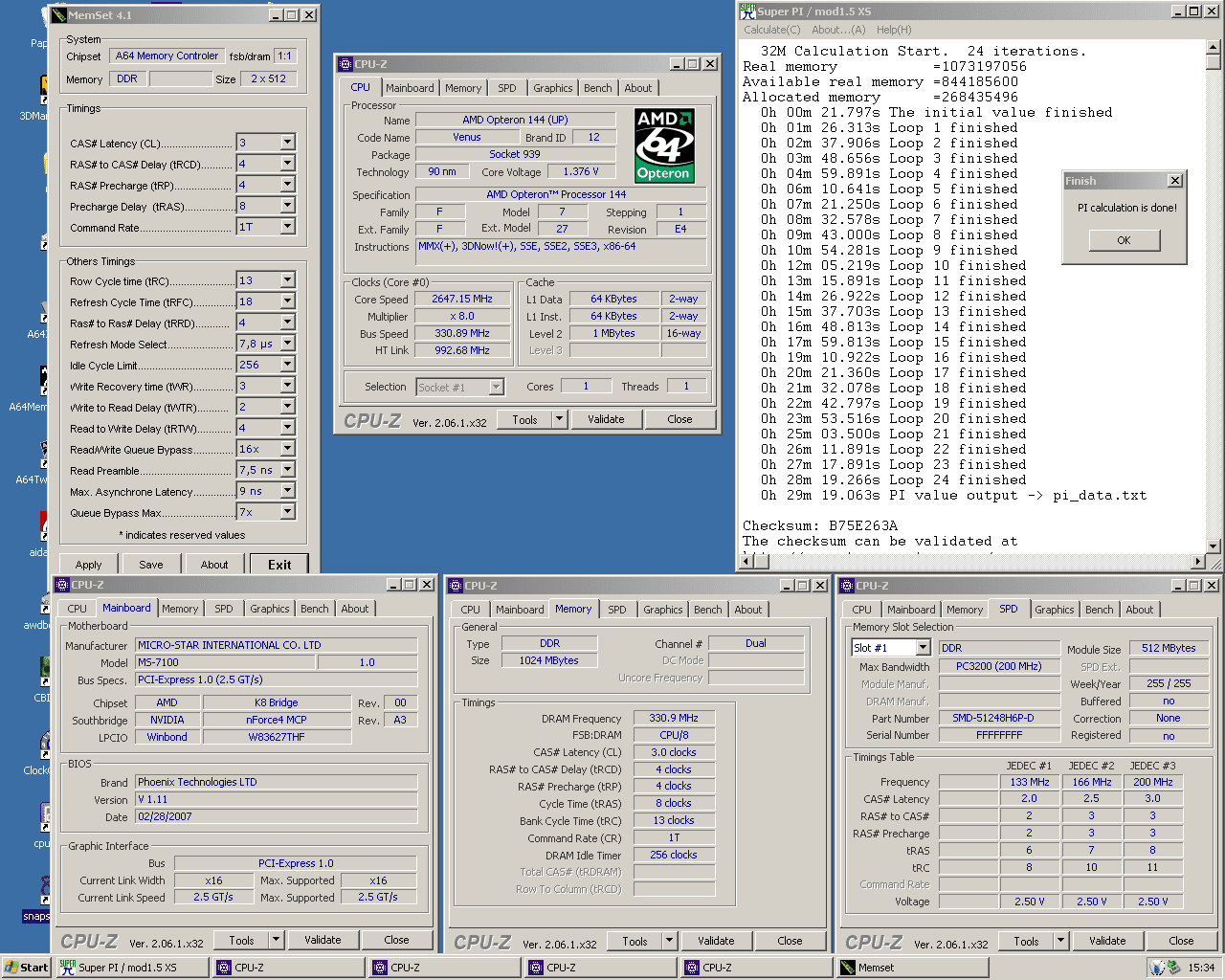Screen dimensions: 1225x980
Task: Expand the Max. Asynchrone Latency dropdown
Action: point(287,491)
